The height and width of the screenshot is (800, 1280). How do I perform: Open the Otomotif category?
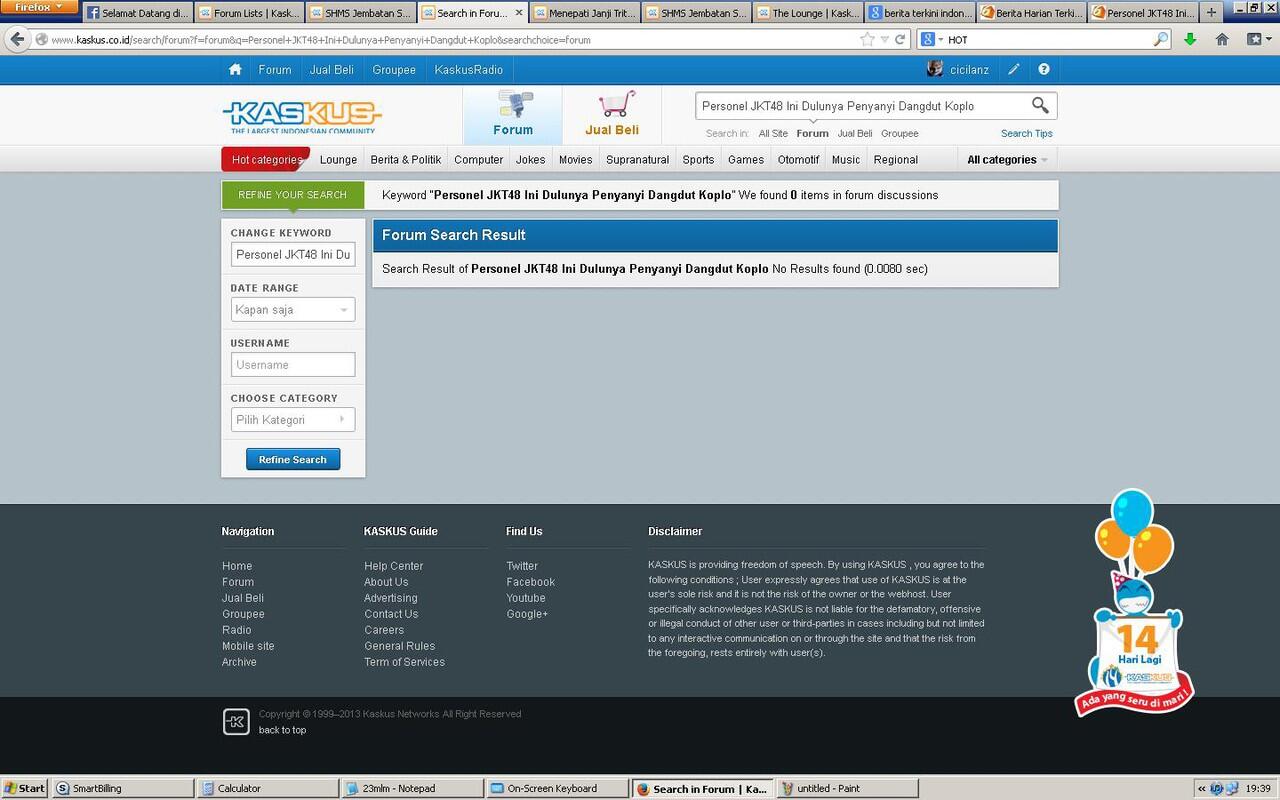(x=798, y=160)
